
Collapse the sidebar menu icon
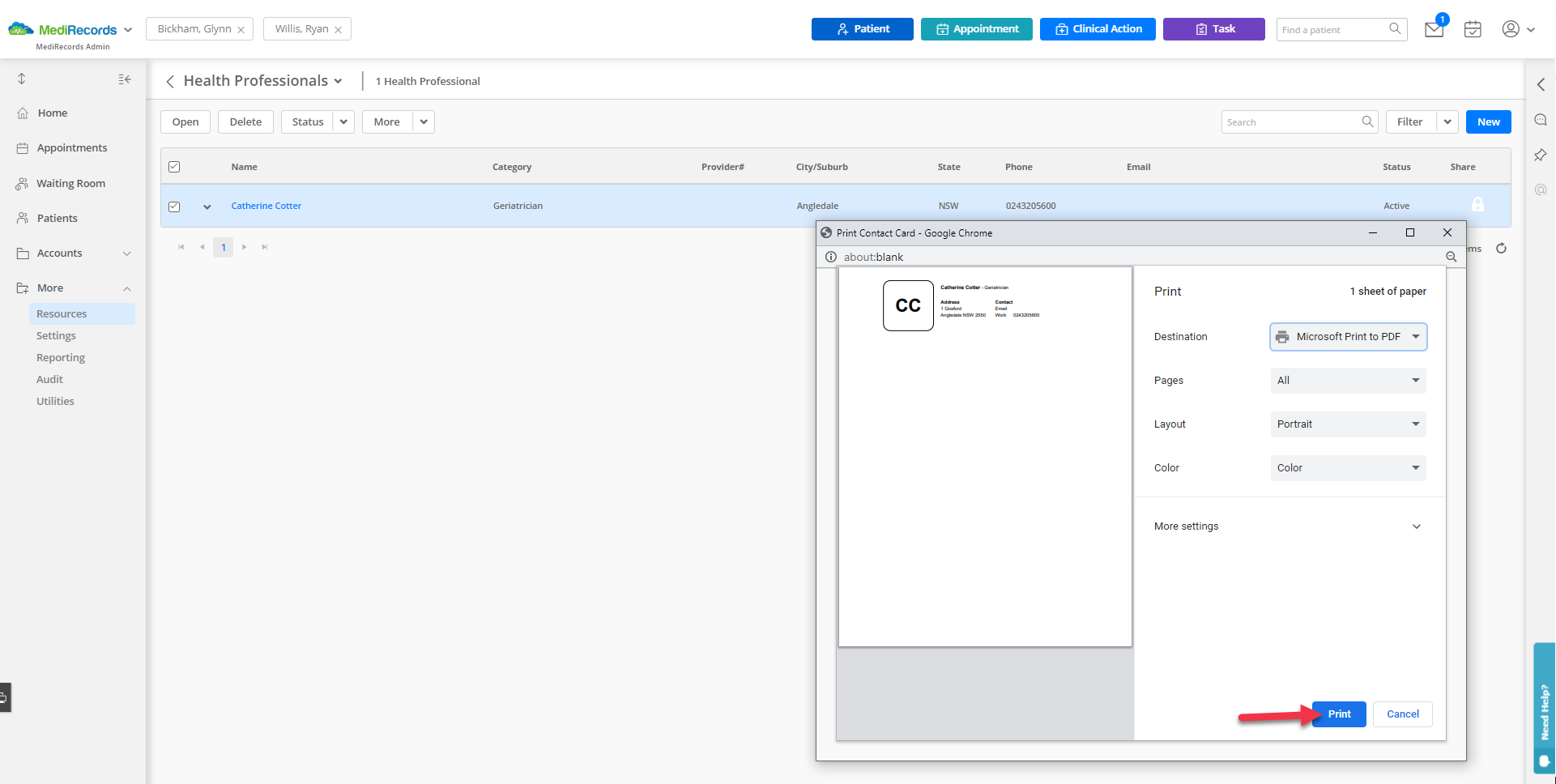point(125,79)
